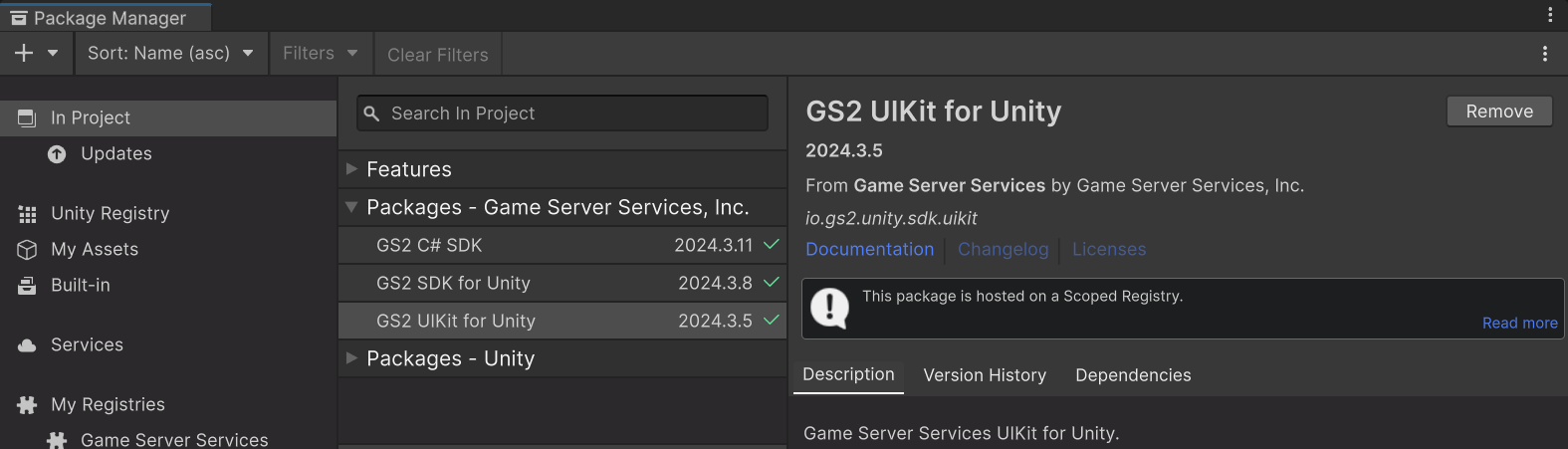1568x449 pixels.
Task: Click the GS2 UIKit for Unity checkmark
Action: pyautogui.click(x=772, y=320)
